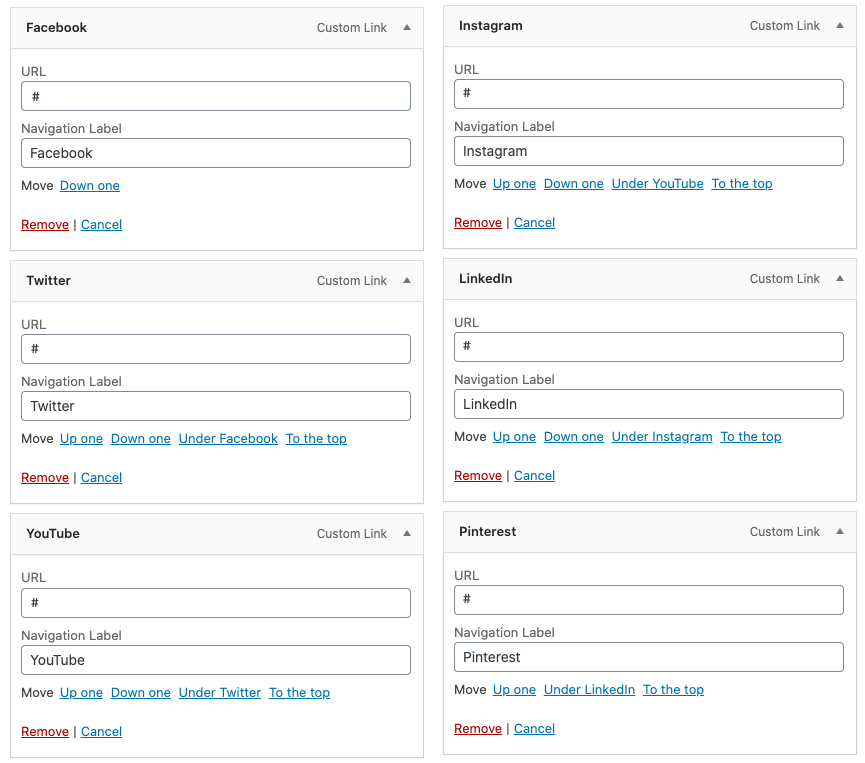This screenshot has width=865, height=763.
Task: Click Custom Link label in Facebook header
Action: point(351,28)
